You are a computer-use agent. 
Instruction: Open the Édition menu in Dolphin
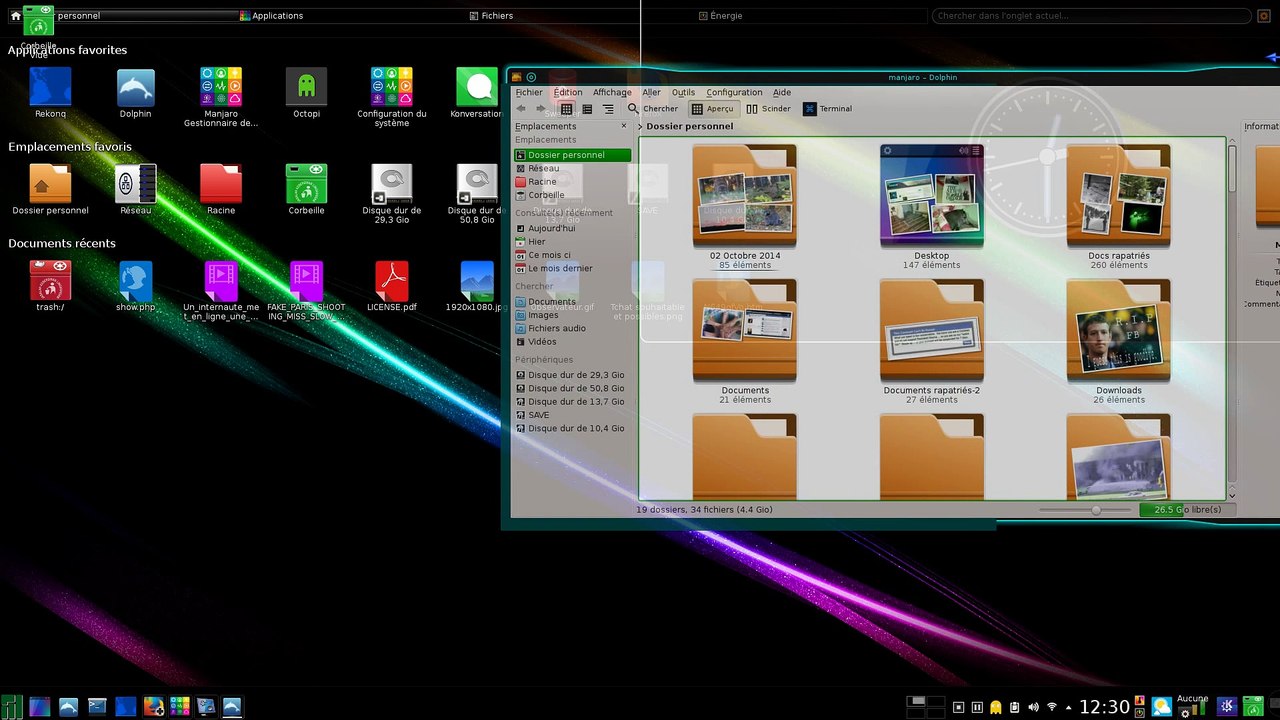click(x=568, y=92)
